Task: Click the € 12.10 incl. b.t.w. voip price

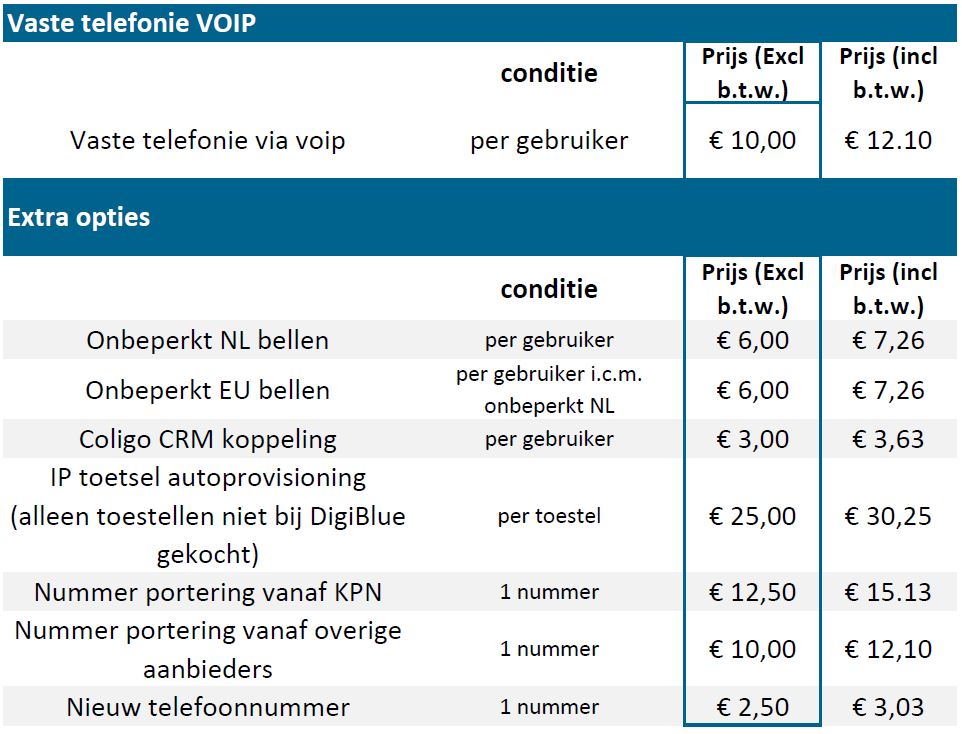Action: 888,140
